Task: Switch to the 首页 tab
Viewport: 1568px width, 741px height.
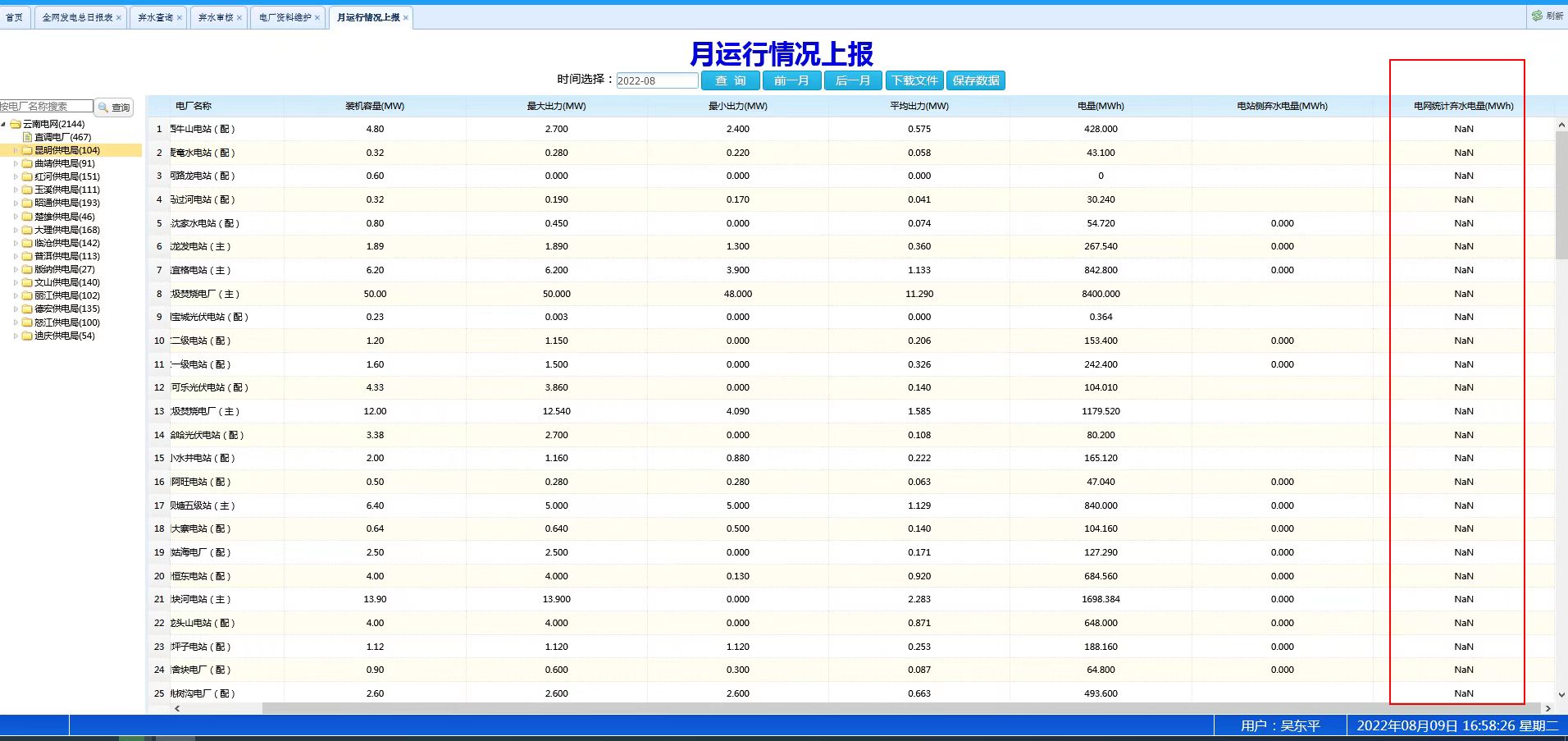Action: (x=15, y=17)
